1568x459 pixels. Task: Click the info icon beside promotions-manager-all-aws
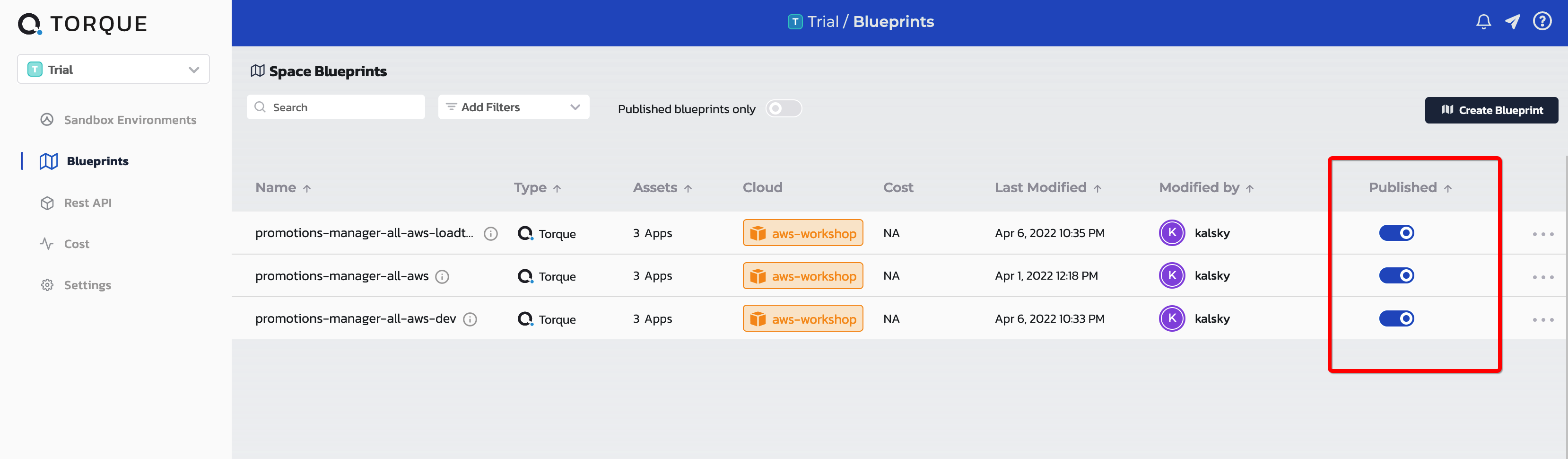443,277
